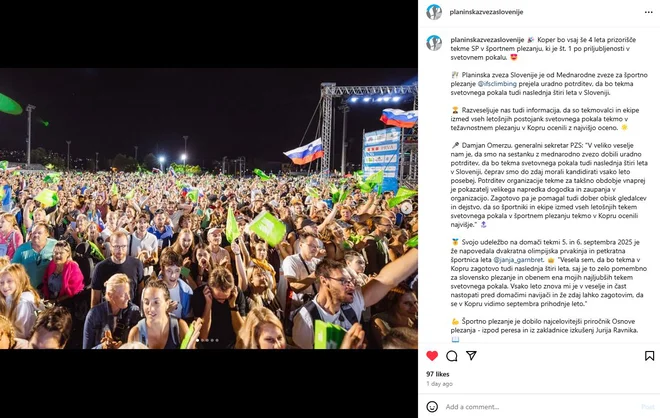This screenshot has width=660, height=418.
Task: Click the Post comment button
Action: tap(647, 407)
